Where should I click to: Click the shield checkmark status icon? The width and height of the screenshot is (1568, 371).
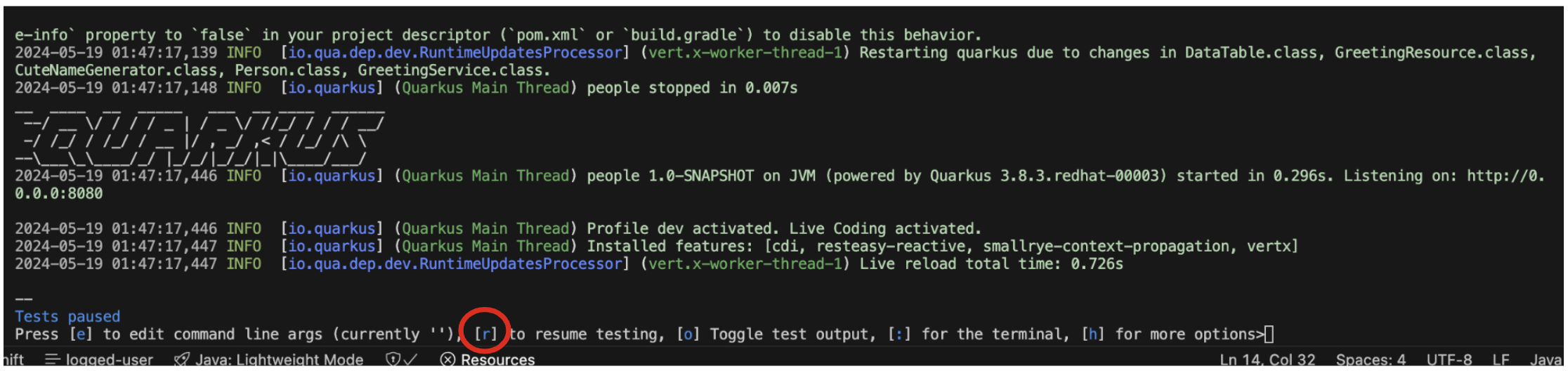pyautogui.click(x=401, y=360)
